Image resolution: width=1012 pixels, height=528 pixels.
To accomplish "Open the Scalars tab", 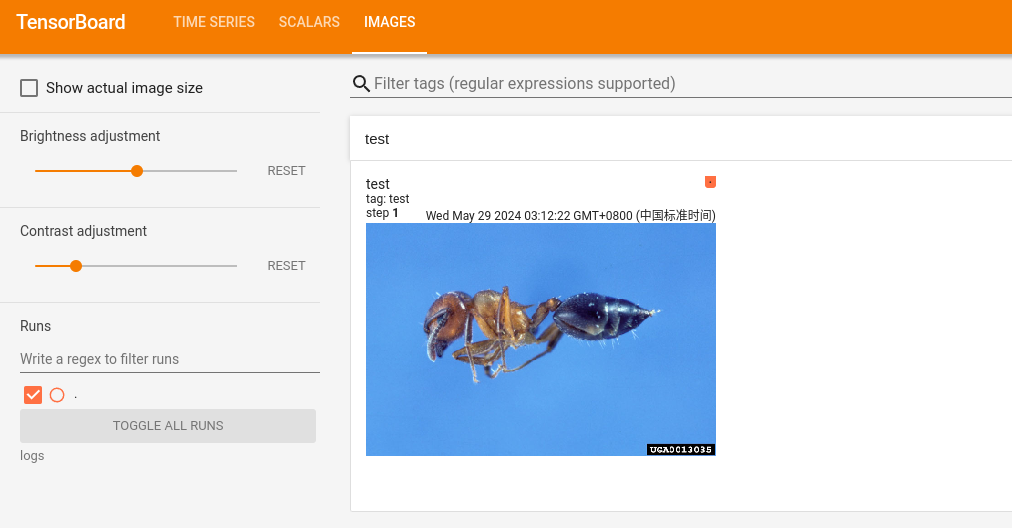I will (x=309, y=22).
